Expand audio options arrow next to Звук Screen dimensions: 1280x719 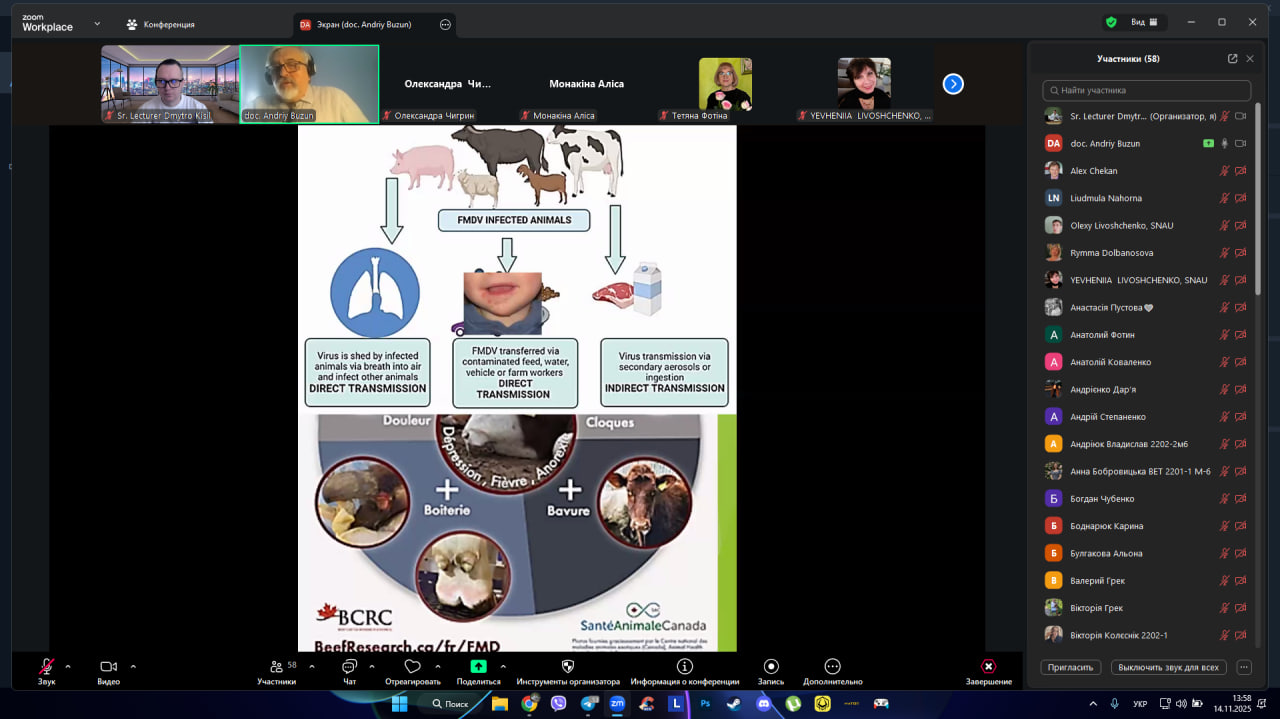[68, 666]
